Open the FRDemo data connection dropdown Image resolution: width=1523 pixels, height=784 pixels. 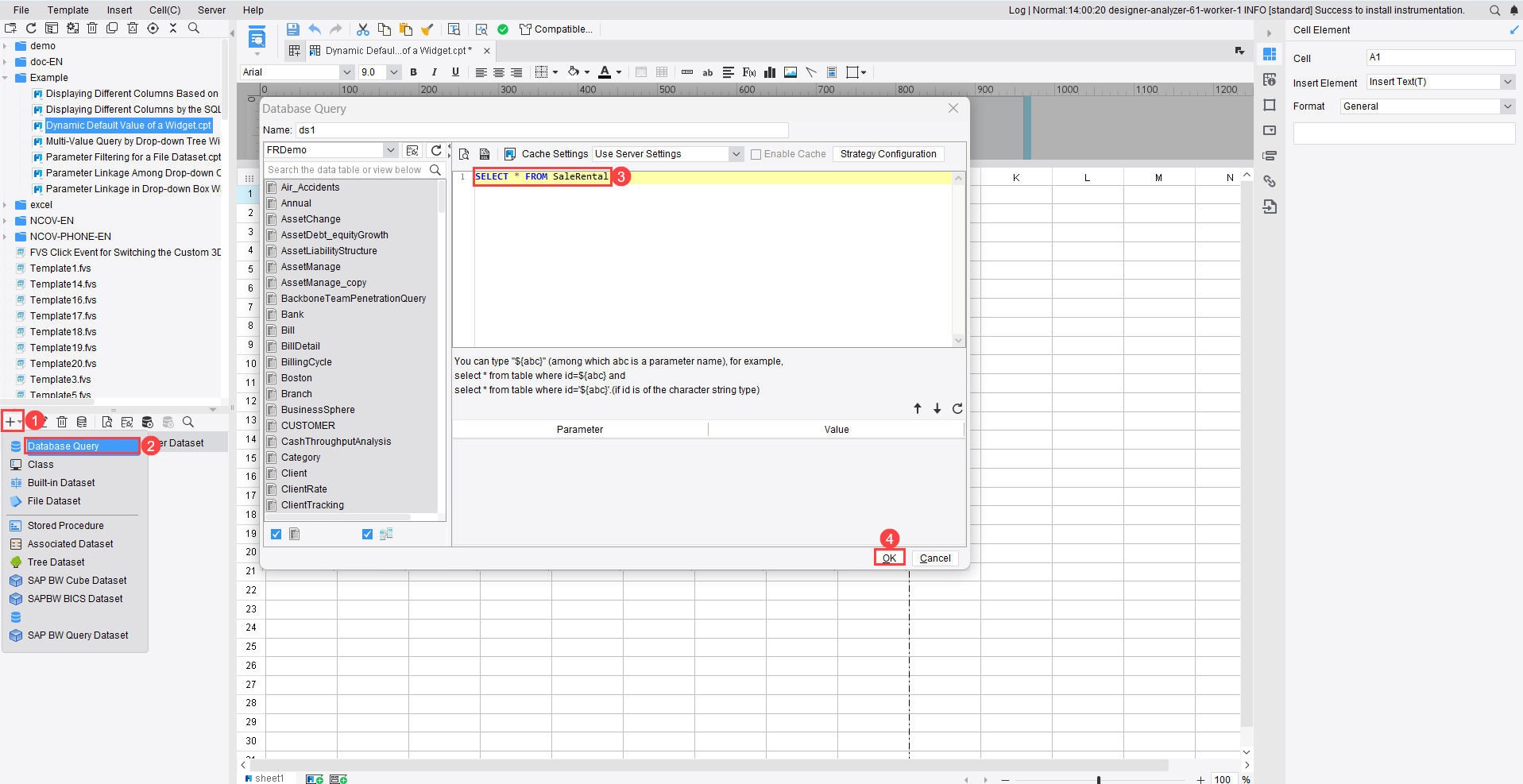coord(330,150)
